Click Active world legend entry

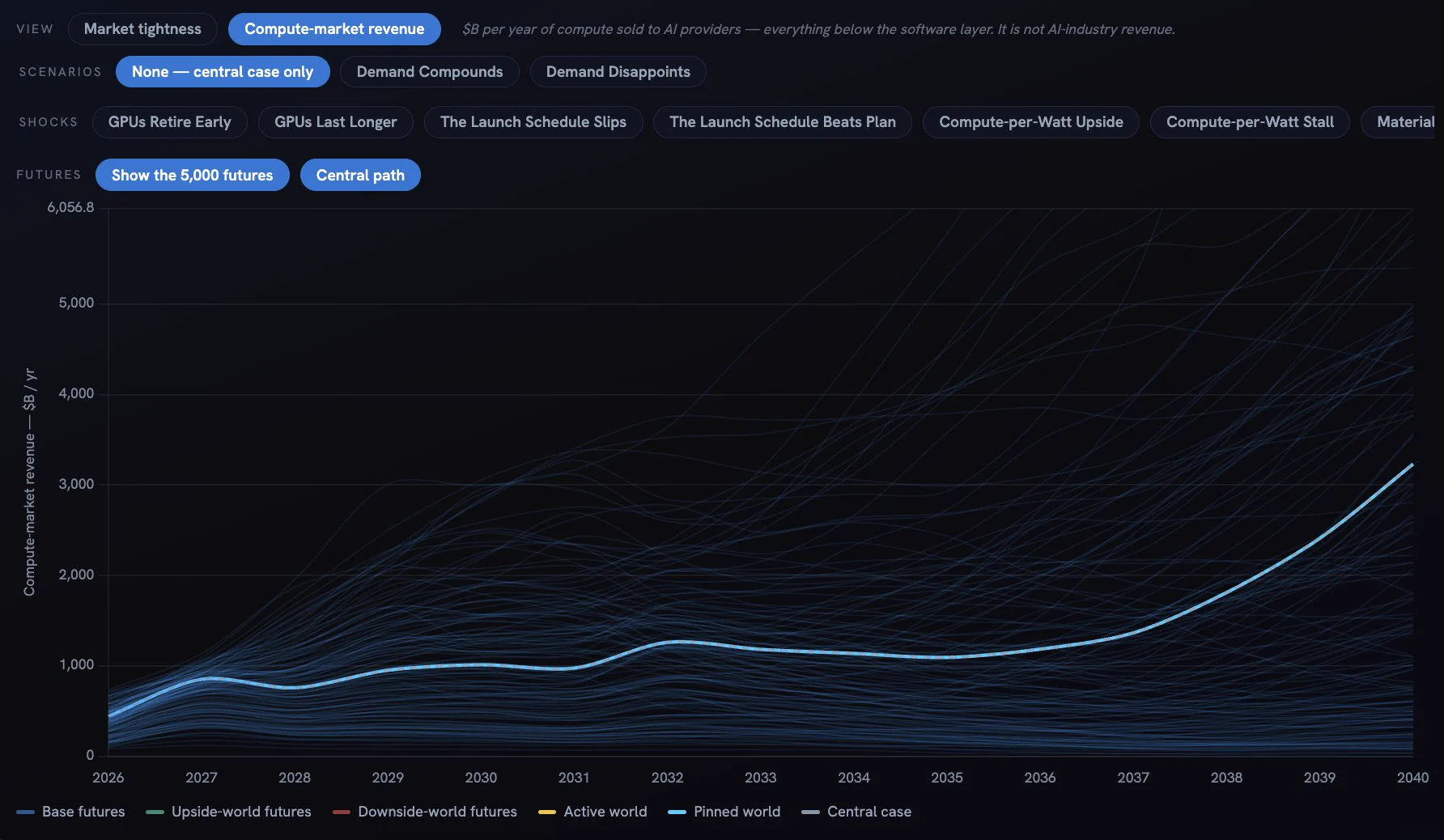click(593, 812)
